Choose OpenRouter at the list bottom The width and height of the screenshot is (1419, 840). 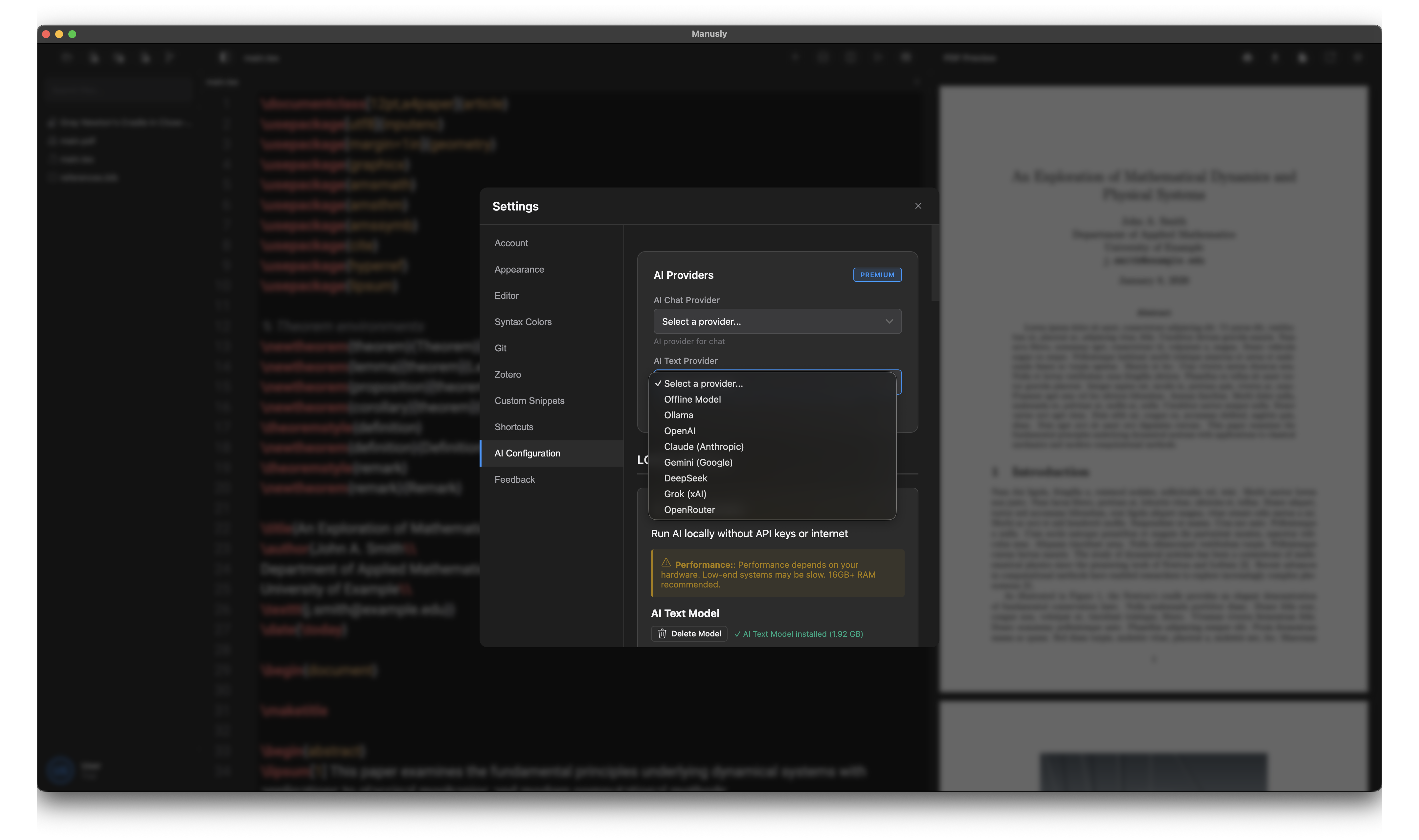(x=689, y=509)
